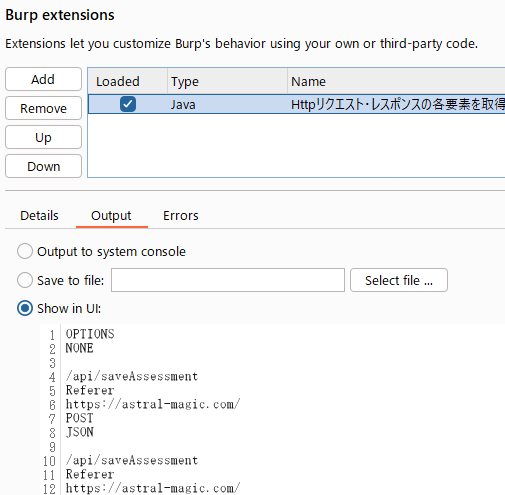Image resolution: width=505 pixels, height=495 pixels.
Task: Click Referer on output line 11
Action: [x=90, y=474]
